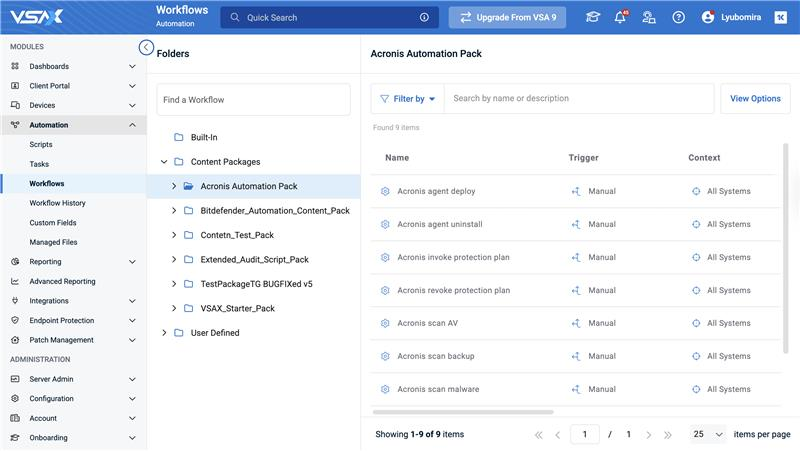The height and width of the screenshot is (451, 800).
Task: Click the current page number box
Action: [x=585, y=434]
